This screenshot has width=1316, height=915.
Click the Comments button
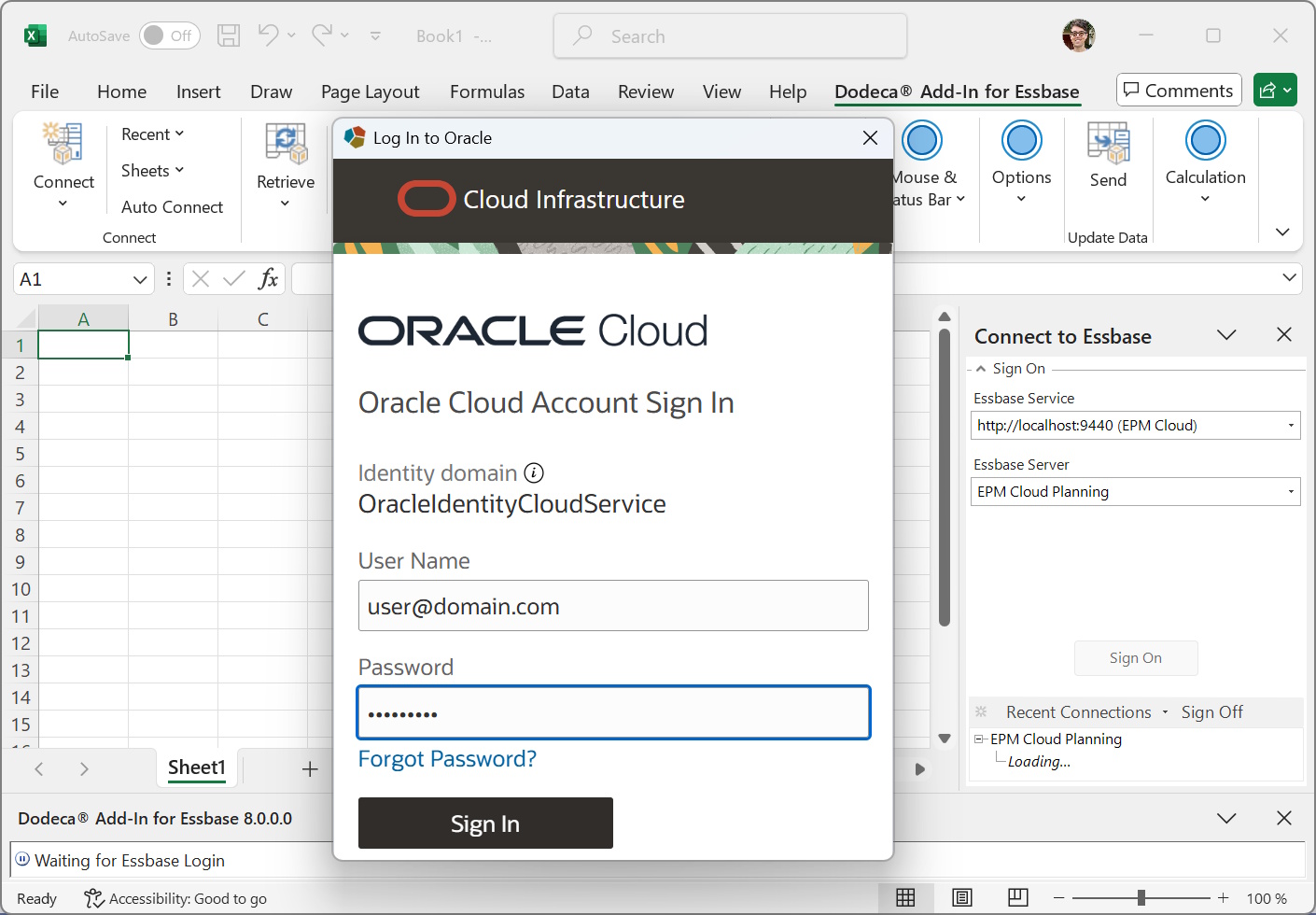(x=1179, y=91)
